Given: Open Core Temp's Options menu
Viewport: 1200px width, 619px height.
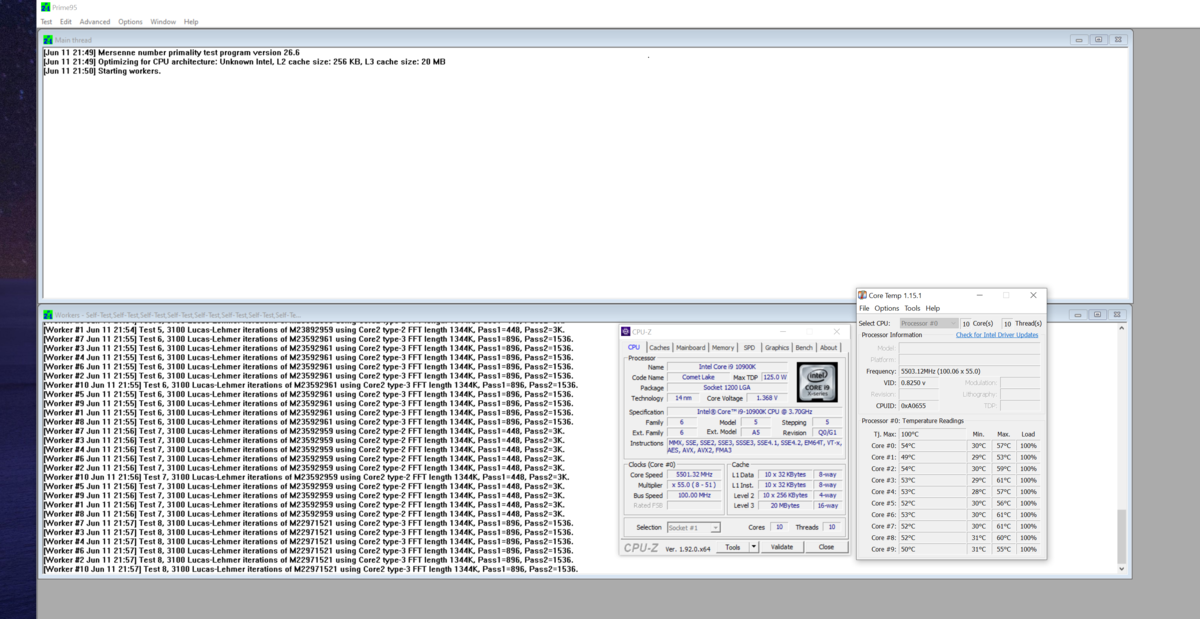Looking at the screenshot, I should point(887,308).
